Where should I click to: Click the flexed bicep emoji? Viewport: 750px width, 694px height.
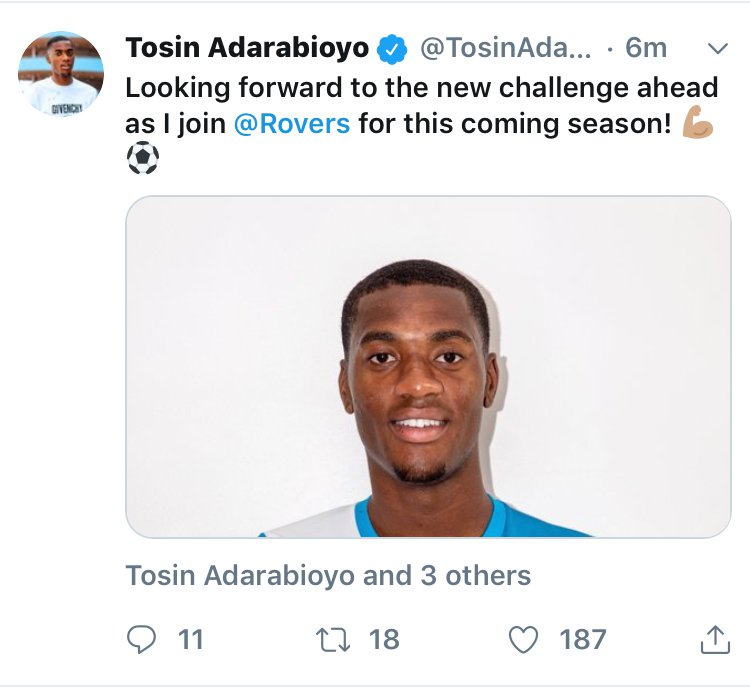point(698,122)
